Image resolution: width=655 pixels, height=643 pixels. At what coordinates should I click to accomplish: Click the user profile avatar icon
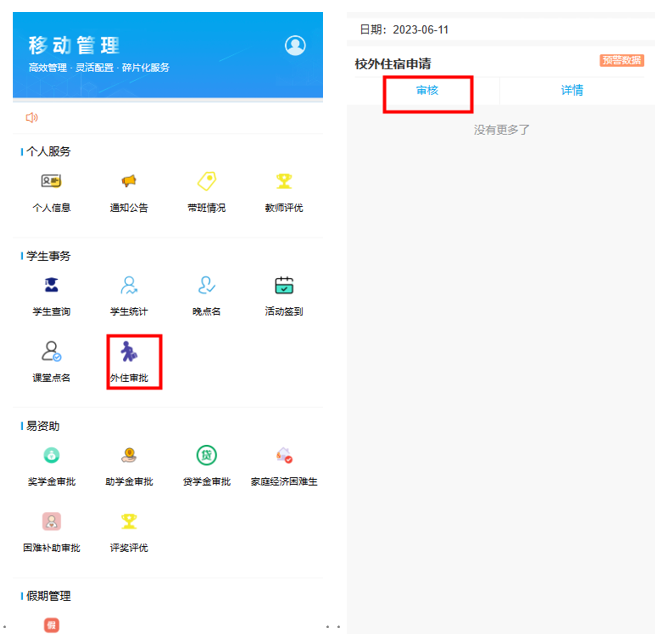click(x=295, y=45)
